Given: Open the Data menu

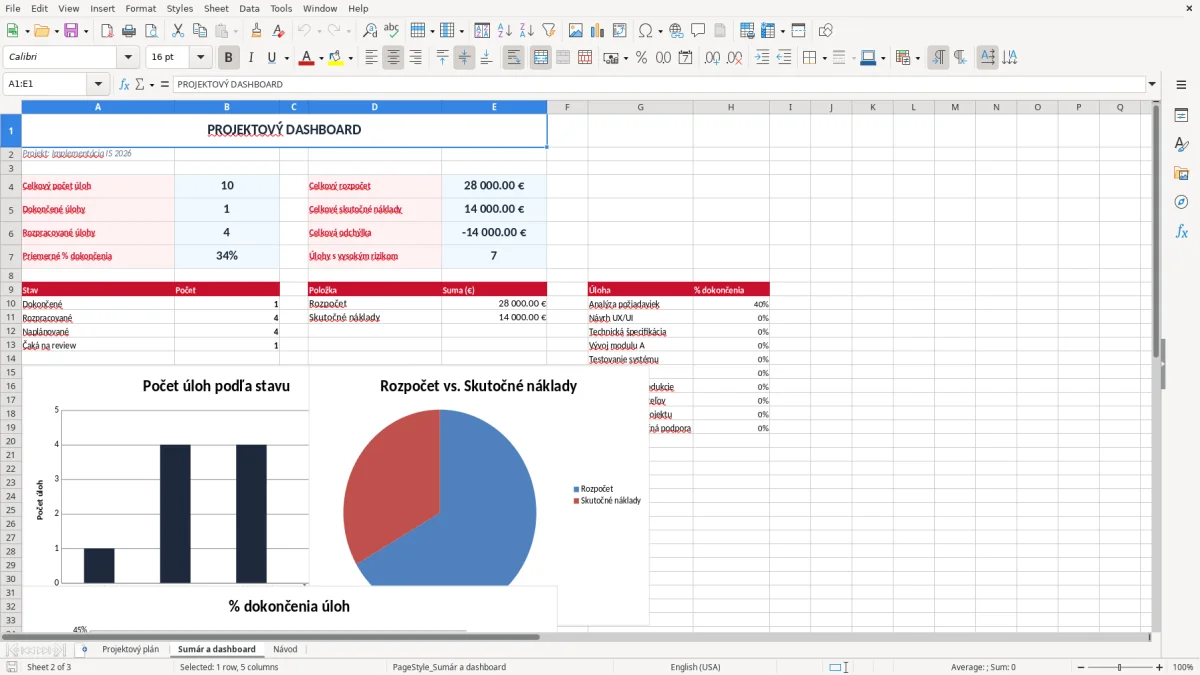Looking at the screenshot, I should (250, 8).
